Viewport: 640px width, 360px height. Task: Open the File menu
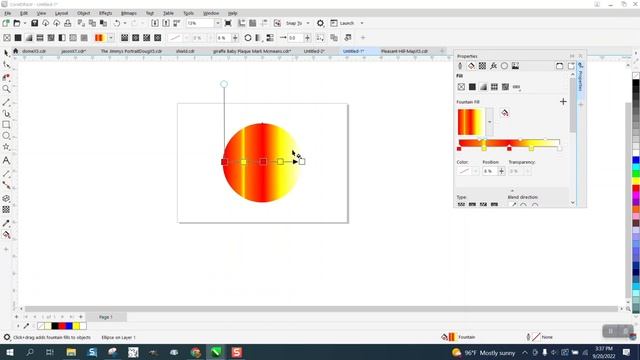click(7, 13)
